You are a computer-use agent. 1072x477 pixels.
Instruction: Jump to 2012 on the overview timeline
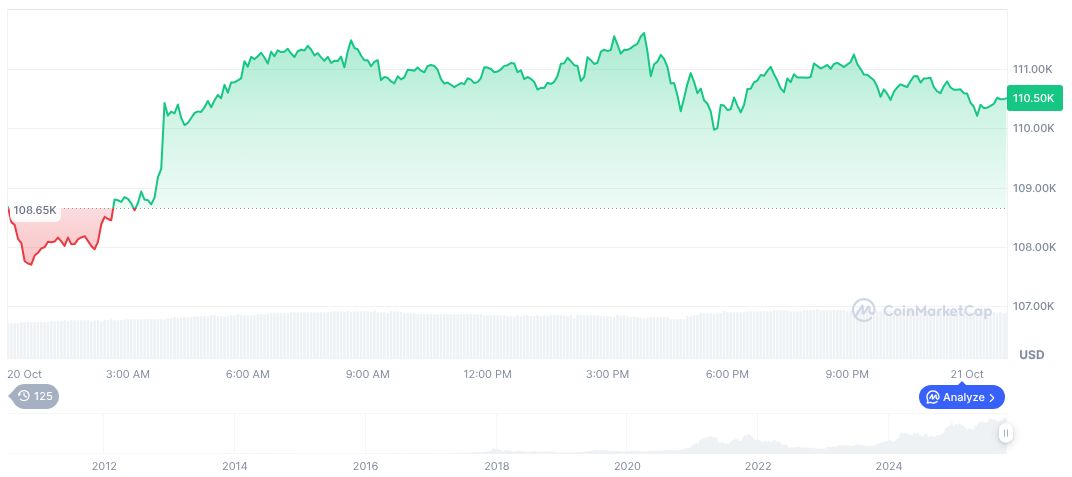(104, 466)
